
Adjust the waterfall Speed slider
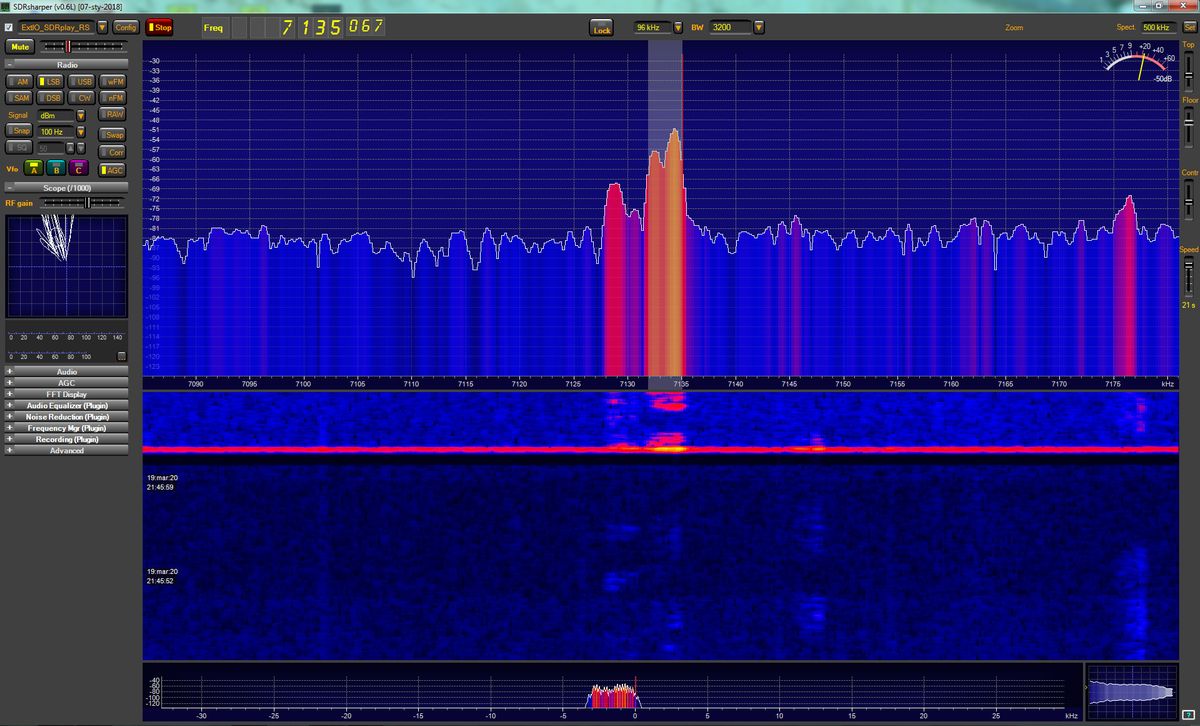click(1190, 276)
